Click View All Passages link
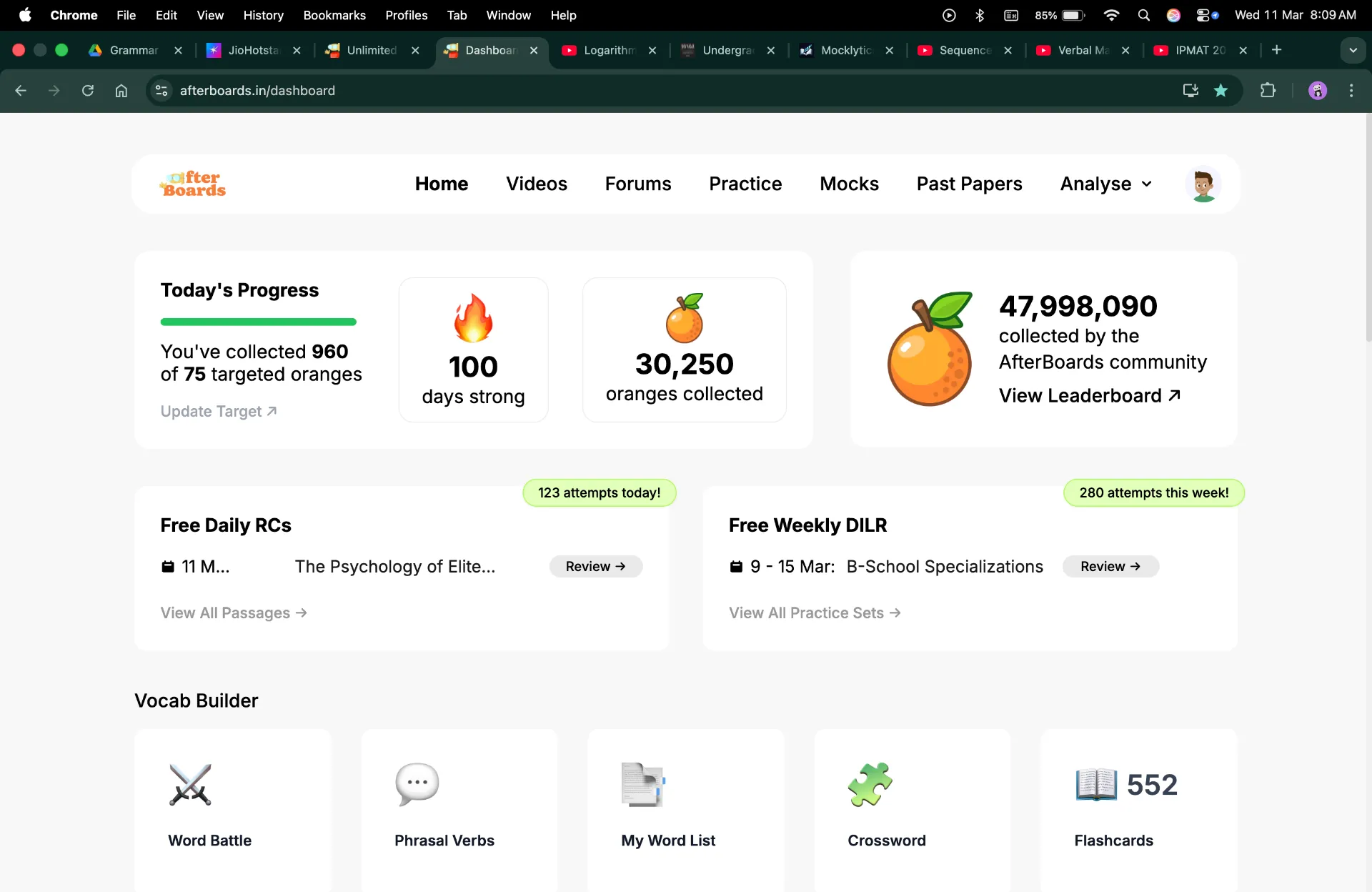Viewport: 1372px width, 892px height. tap(234, 613)
